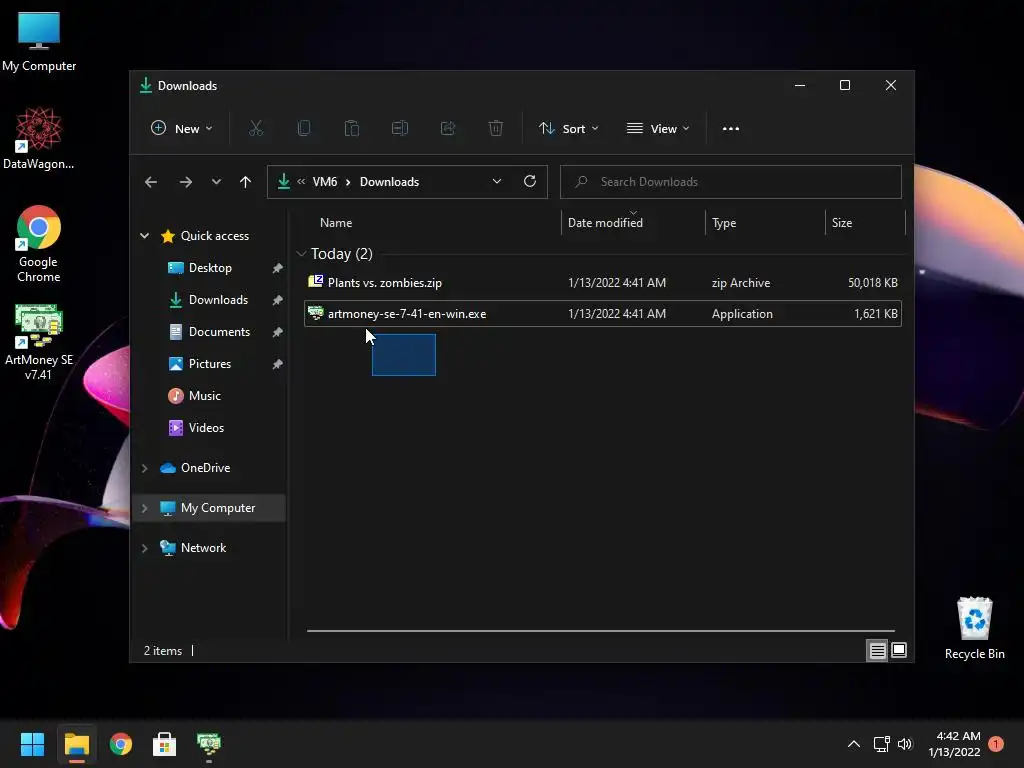The width and height of the screenshot is (1024, 768).
Task: Switch to large thumbnails view icon
Action: tap(899, 650)
